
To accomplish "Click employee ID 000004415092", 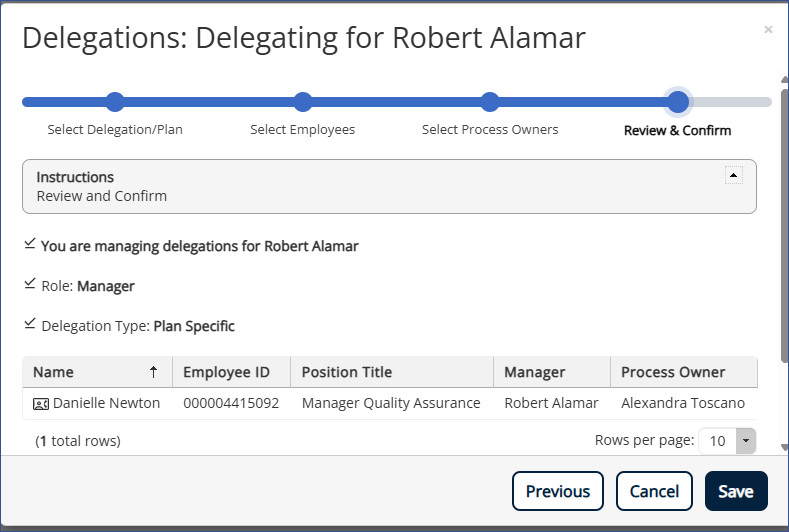I will point(231,403).
